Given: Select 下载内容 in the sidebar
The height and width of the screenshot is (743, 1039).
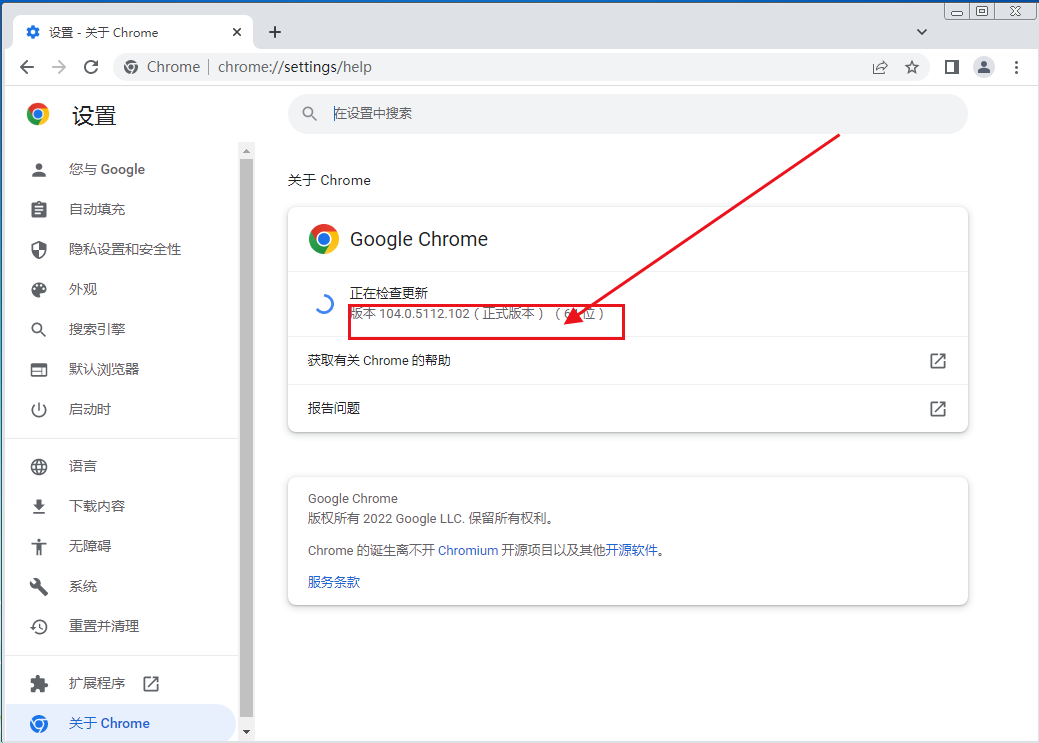Looking at the screenshot, I should click(97, 506).
